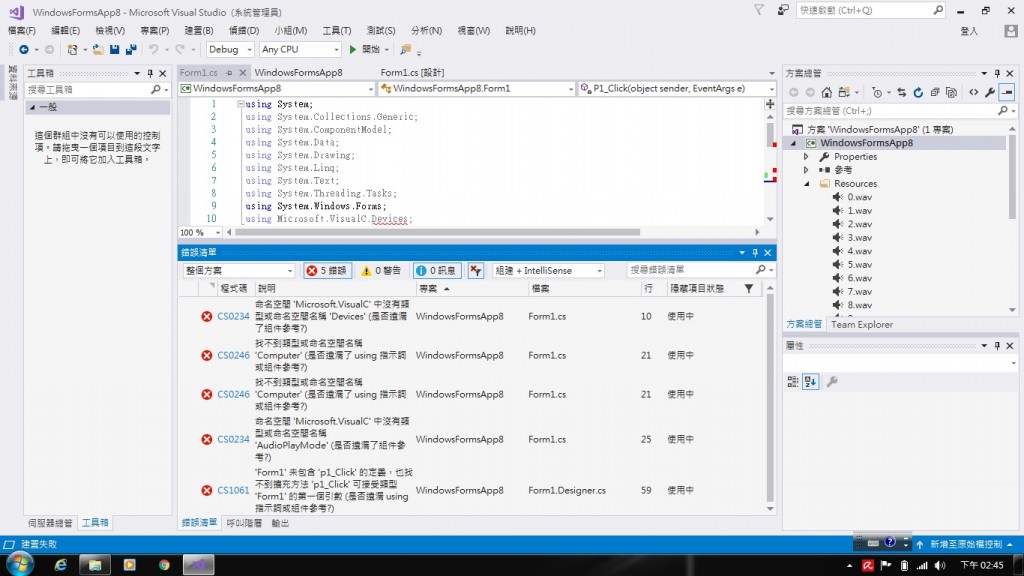Click the Home icon in Solution Explorer
Image resolution: width=1024 pixels, height=576 pixels.
click(x=827, y=93)
